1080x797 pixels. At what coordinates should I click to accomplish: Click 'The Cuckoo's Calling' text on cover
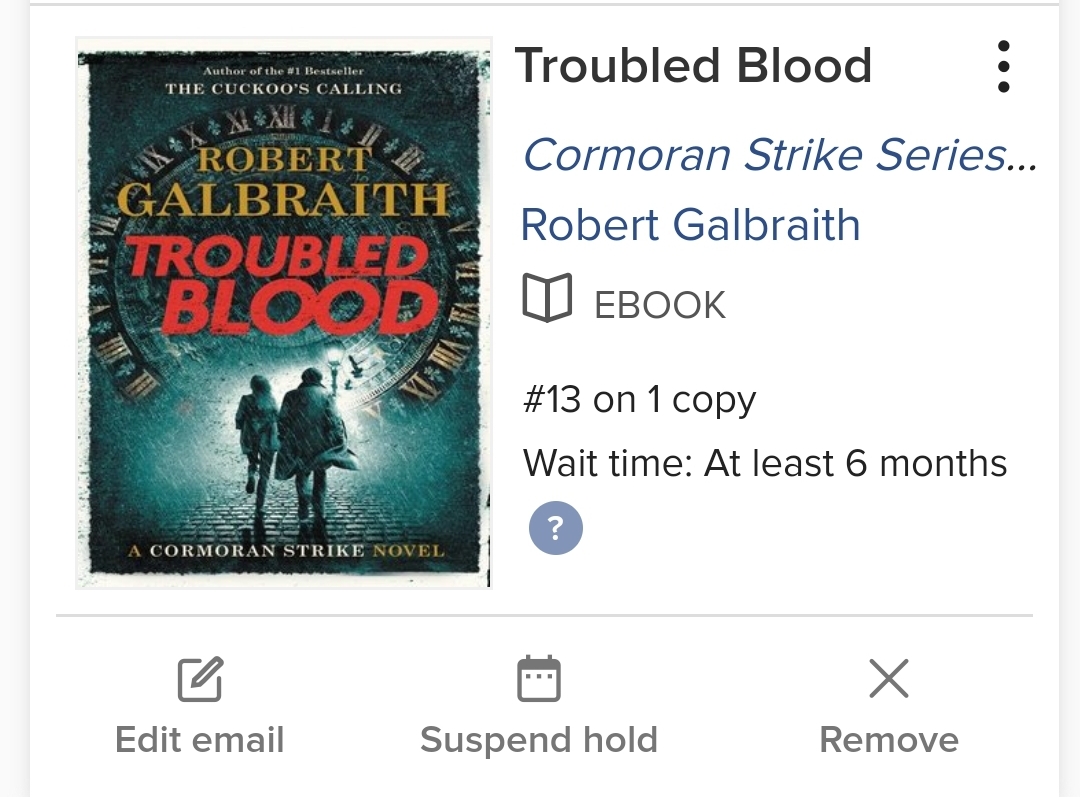click(x=284, y=89)
